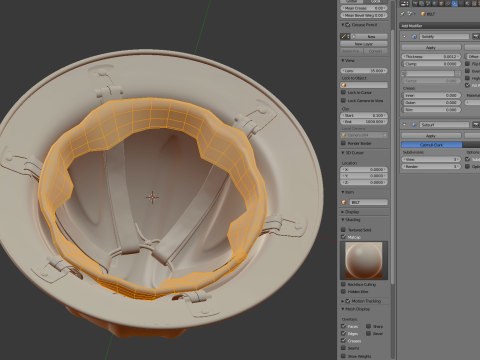Viewport: 480px width, 360px height.
Task: Enable Backface Culling checkbox
Action: [343, 284]
